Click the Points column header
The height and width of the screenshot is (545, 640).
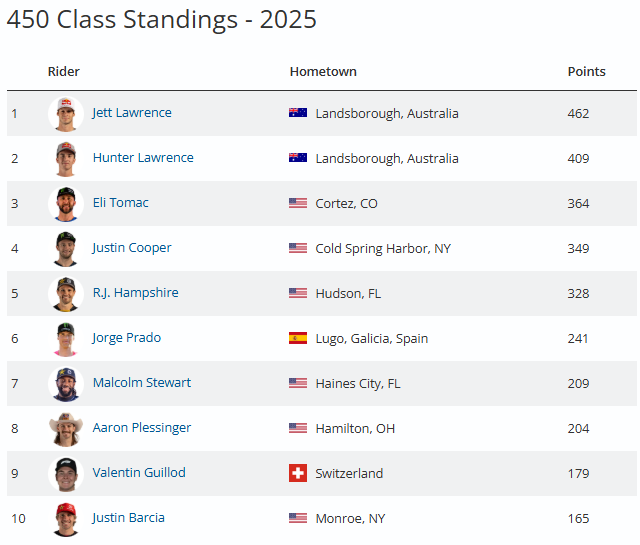click(586, 72)
